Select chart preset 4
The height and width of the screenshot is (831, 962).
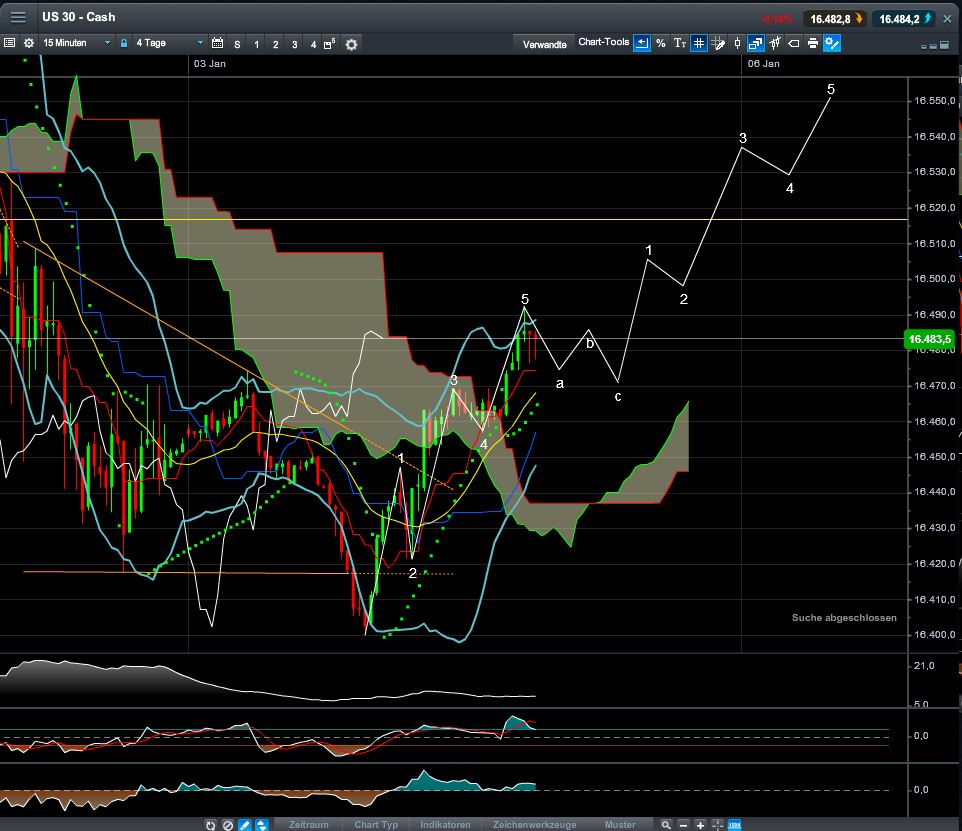[313, 44]
